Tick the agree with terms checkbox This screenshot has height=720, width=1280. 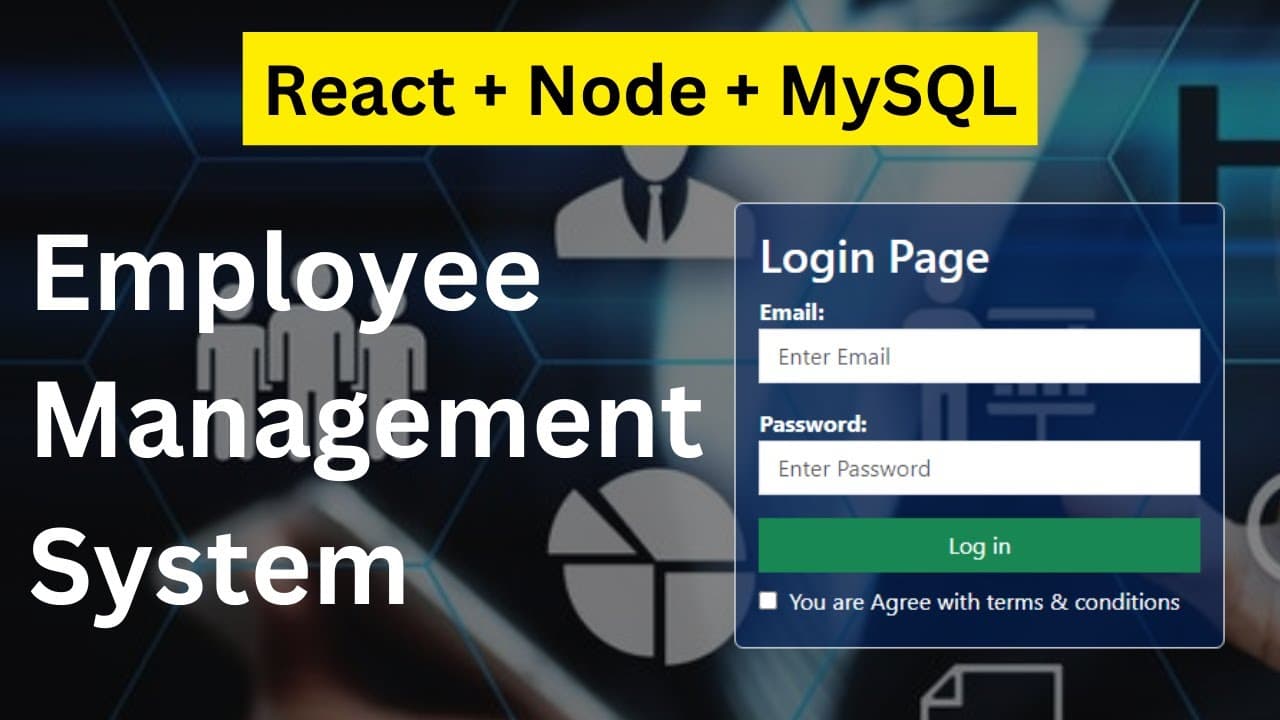[768, 601]
